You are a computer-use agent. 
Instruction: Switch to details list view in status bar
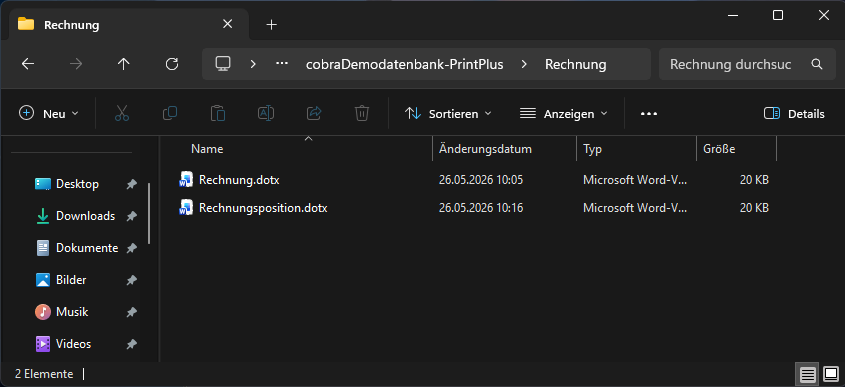pos(807,374)
